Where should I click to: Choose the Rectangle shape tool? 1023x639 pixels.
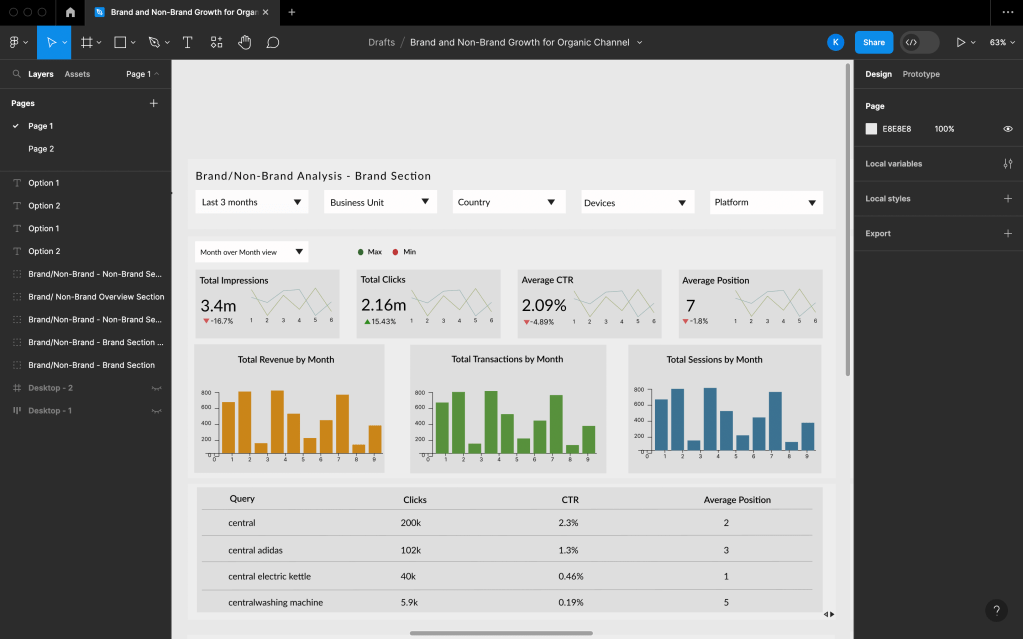point(120,42)
